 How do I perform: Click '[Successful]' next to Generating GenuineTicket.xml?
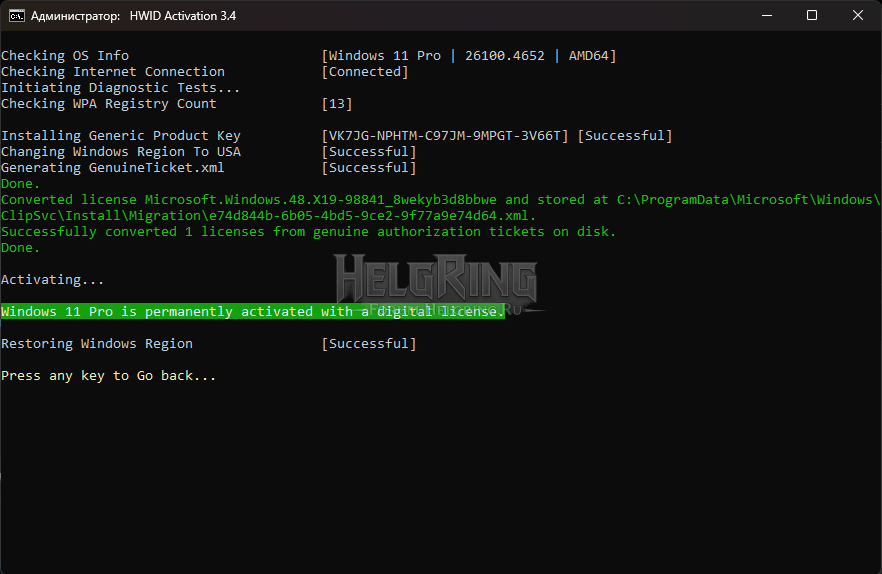tap(368, 168)
